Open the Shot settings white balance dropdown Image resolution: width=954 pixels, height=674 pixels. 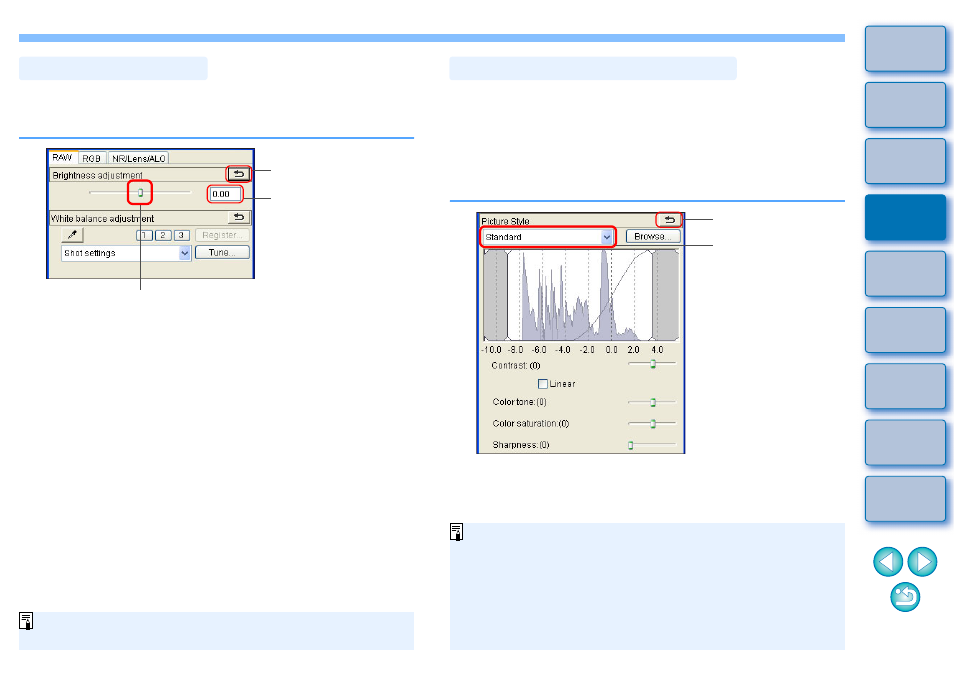coord(127,253)
